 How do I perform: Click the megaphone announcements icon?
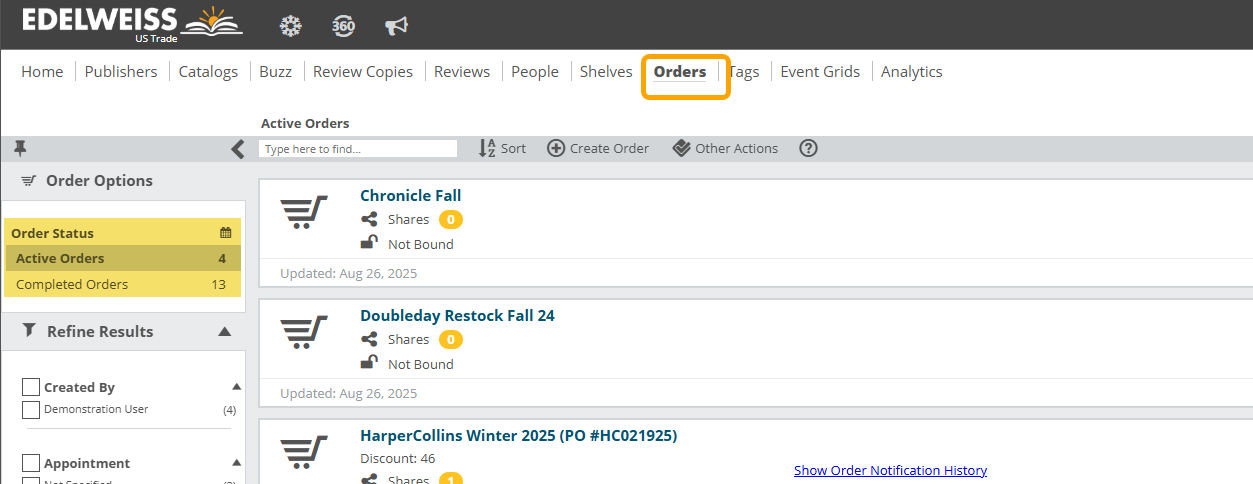tap(396, 26)
